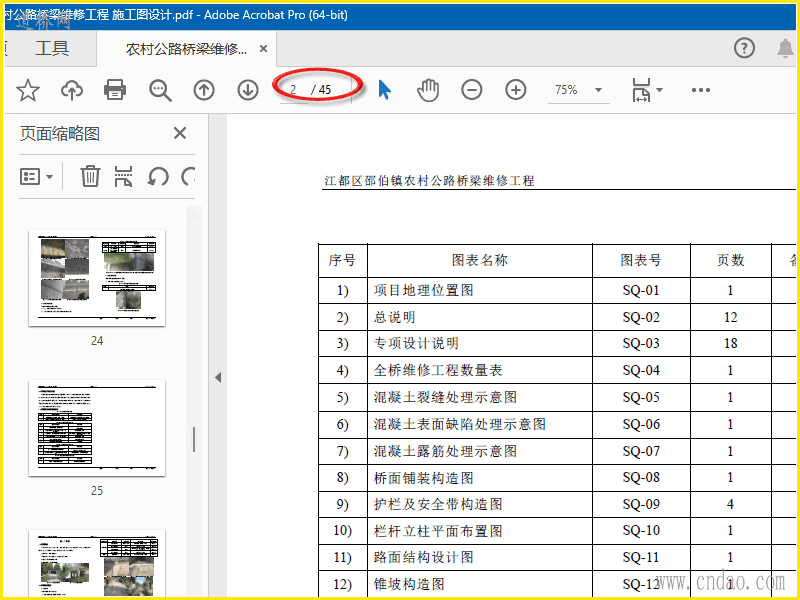Viewport: 800px width, 600px height.
Task: Activate the selection arrow tool
Action: [x=385, y=90]
